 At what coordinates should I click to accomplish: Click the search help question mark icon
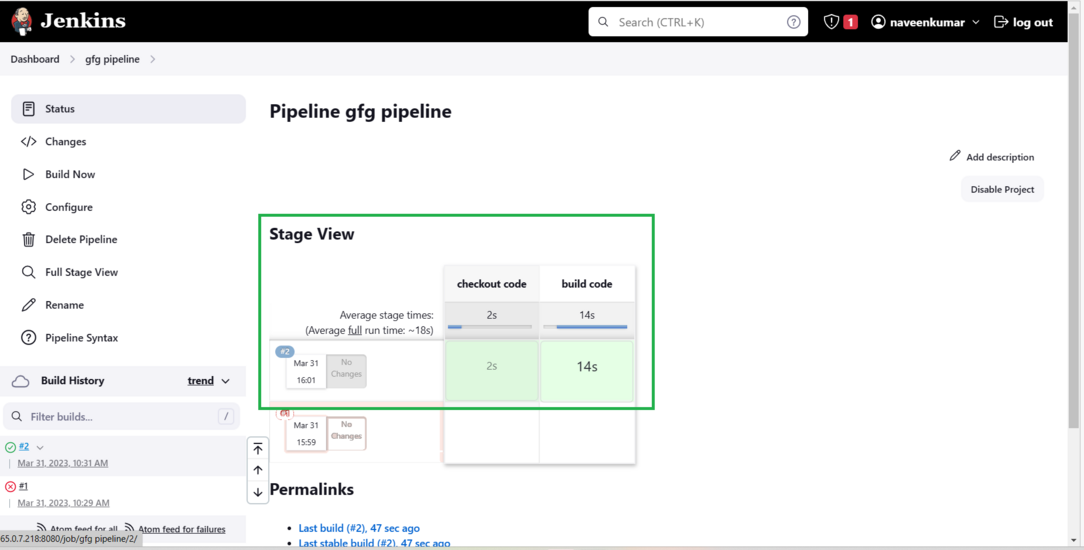click(x=793, y=22)
